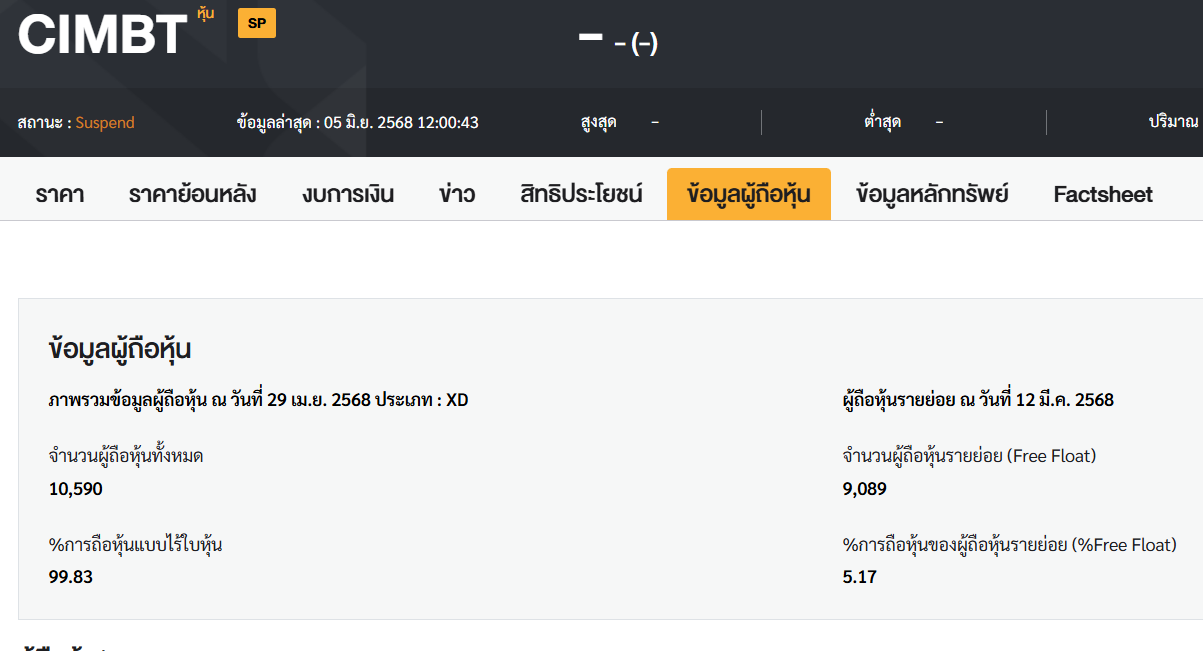This screenshot has height=651, width=1203.
Task: Click the free float shareholders value 9,089
Action: 865,489
